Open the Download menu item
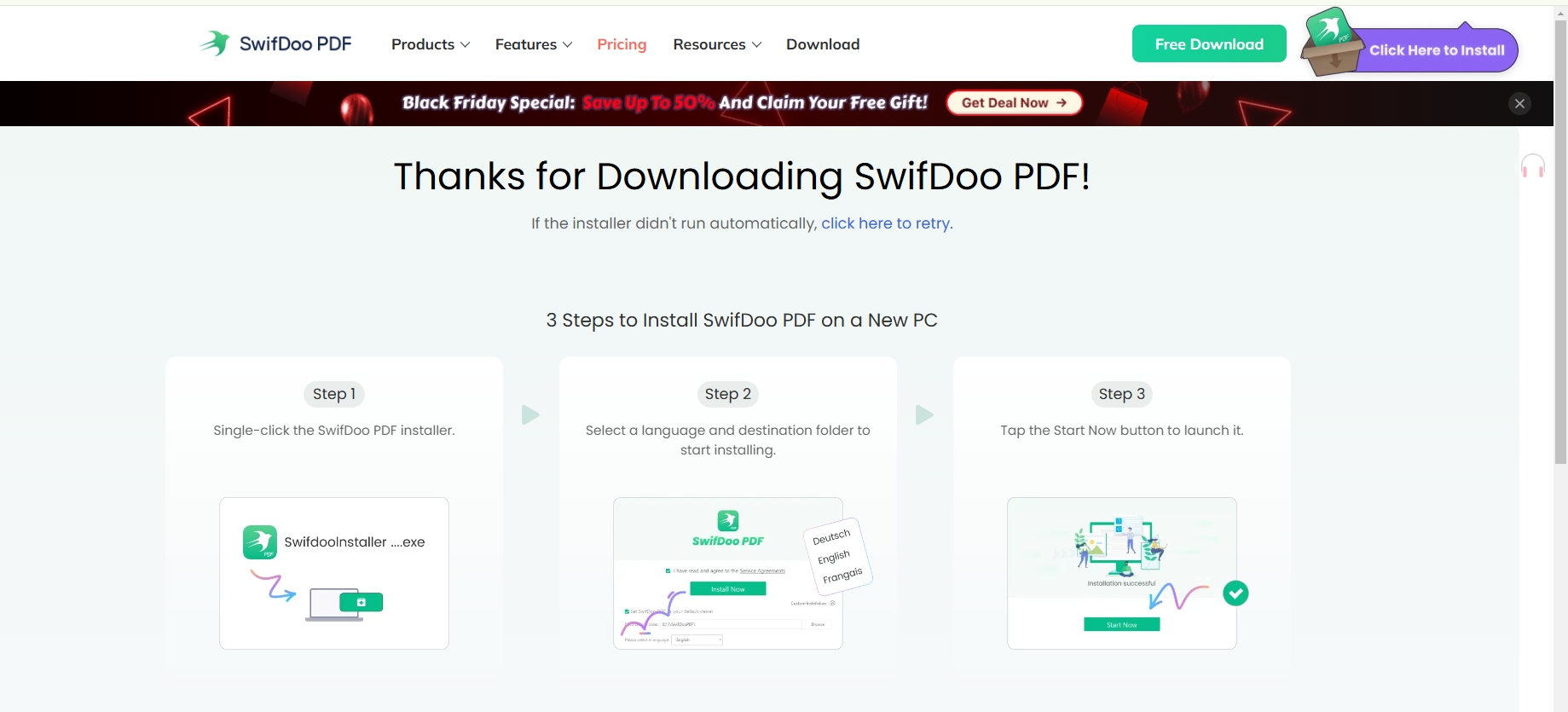The image size is (1568, 712). 823,44
